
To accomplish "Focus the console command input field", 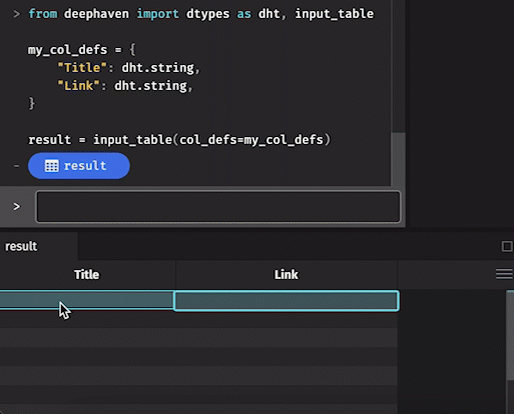I will (218, 206).
